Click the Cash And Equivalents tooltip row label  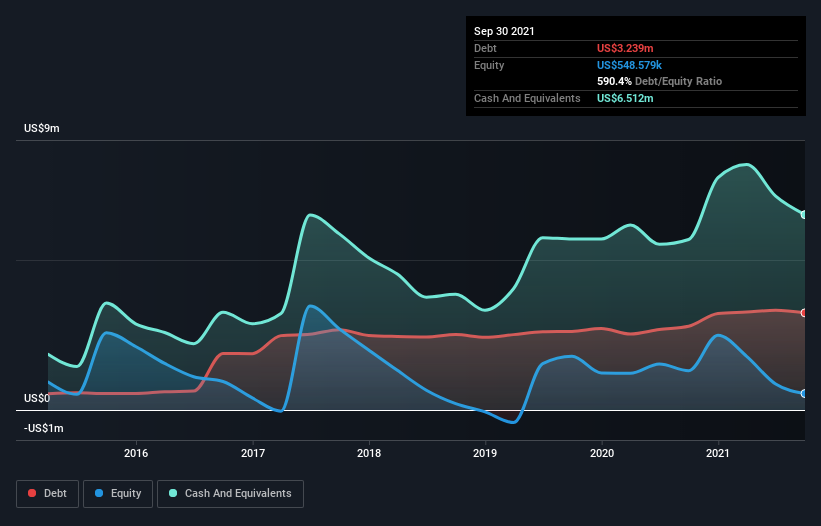(527, 98)
